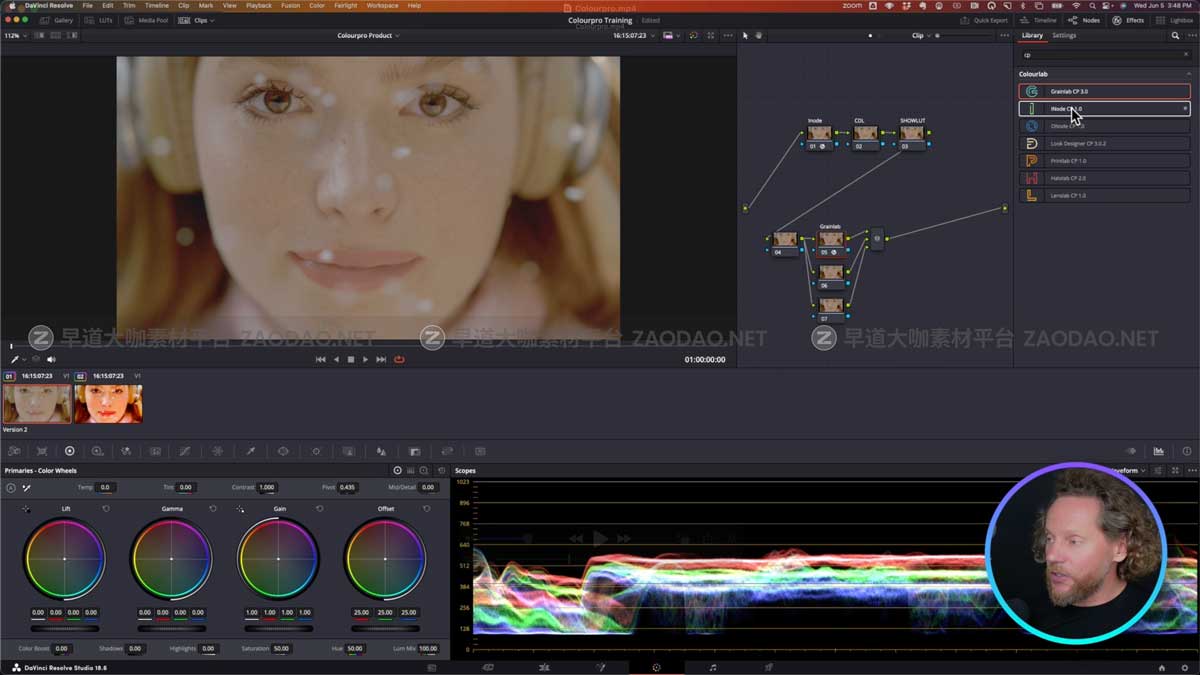The image size is (1200, 675).
Task: Show the Scopes panel icon
Action: (x=1159, y=451)
